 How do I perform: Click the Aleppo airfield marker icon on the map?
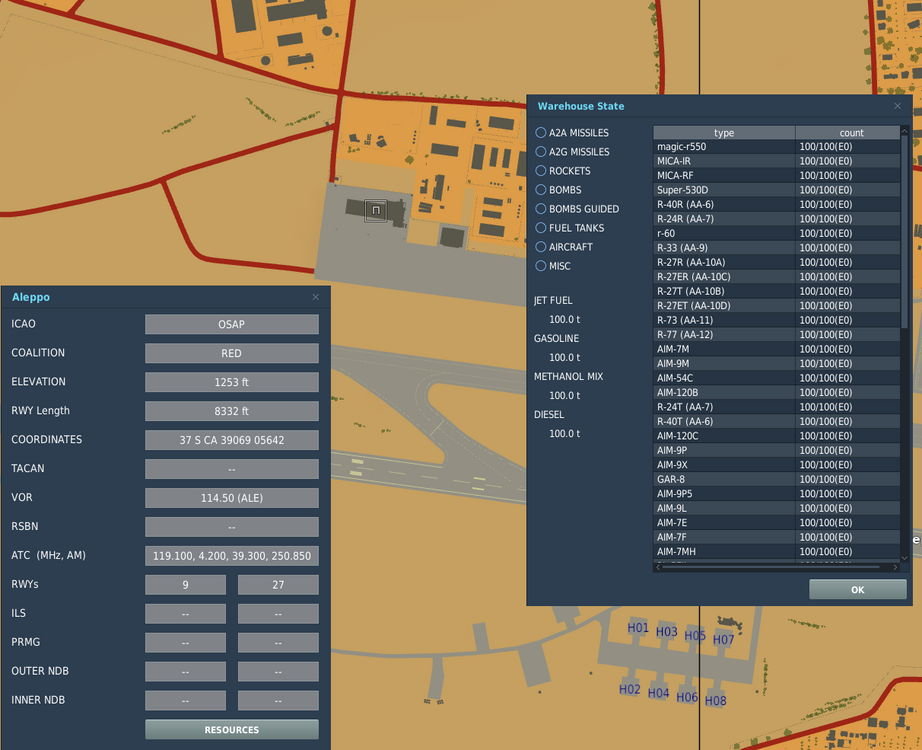[375, 210]
